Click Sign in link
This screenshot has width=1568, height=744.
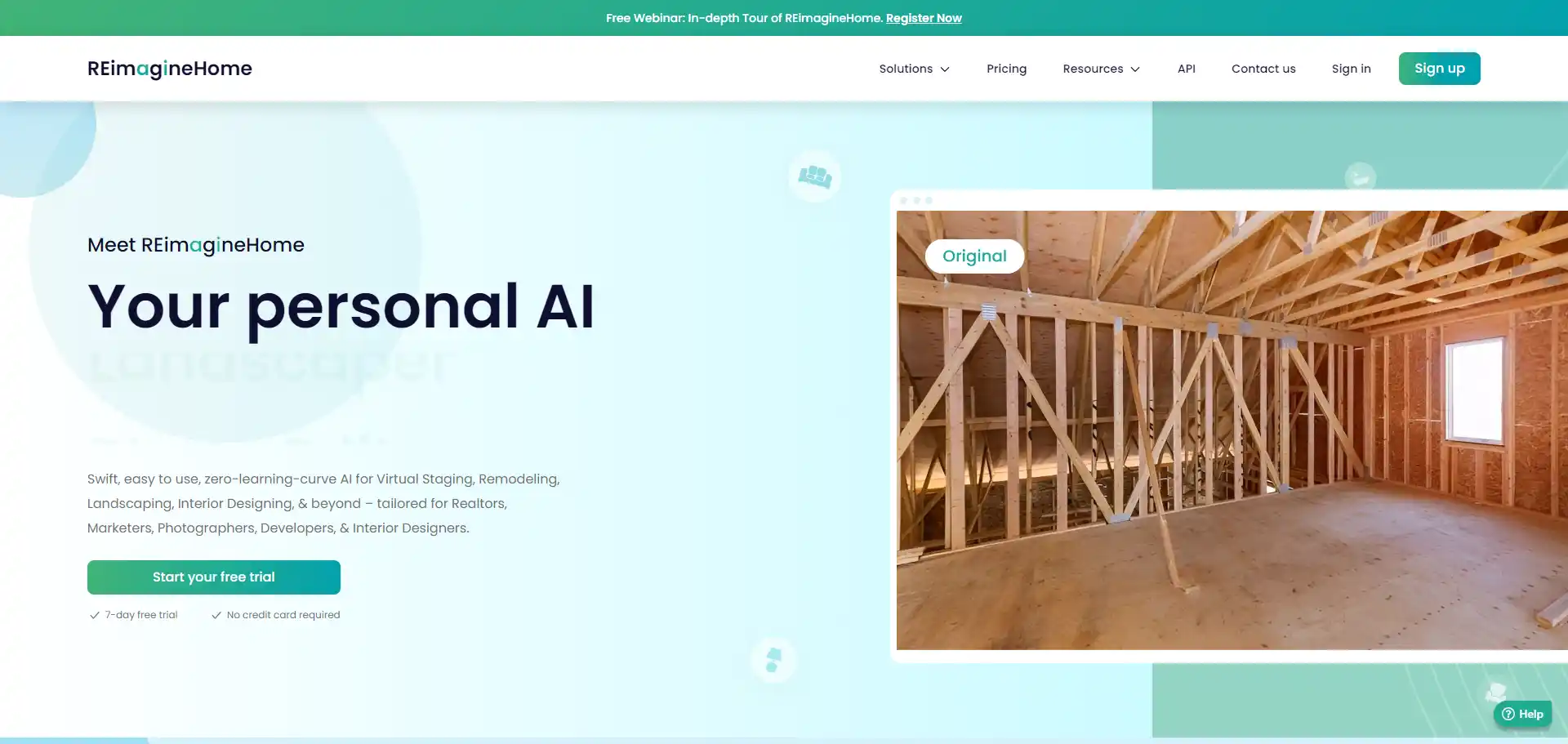tap(1351, 69)
